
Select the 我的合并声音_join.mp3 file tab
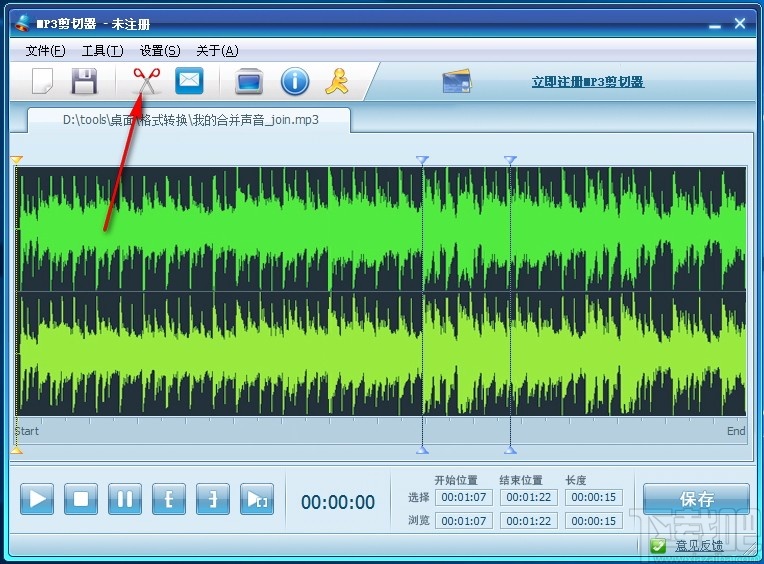(x=189, y=120)
